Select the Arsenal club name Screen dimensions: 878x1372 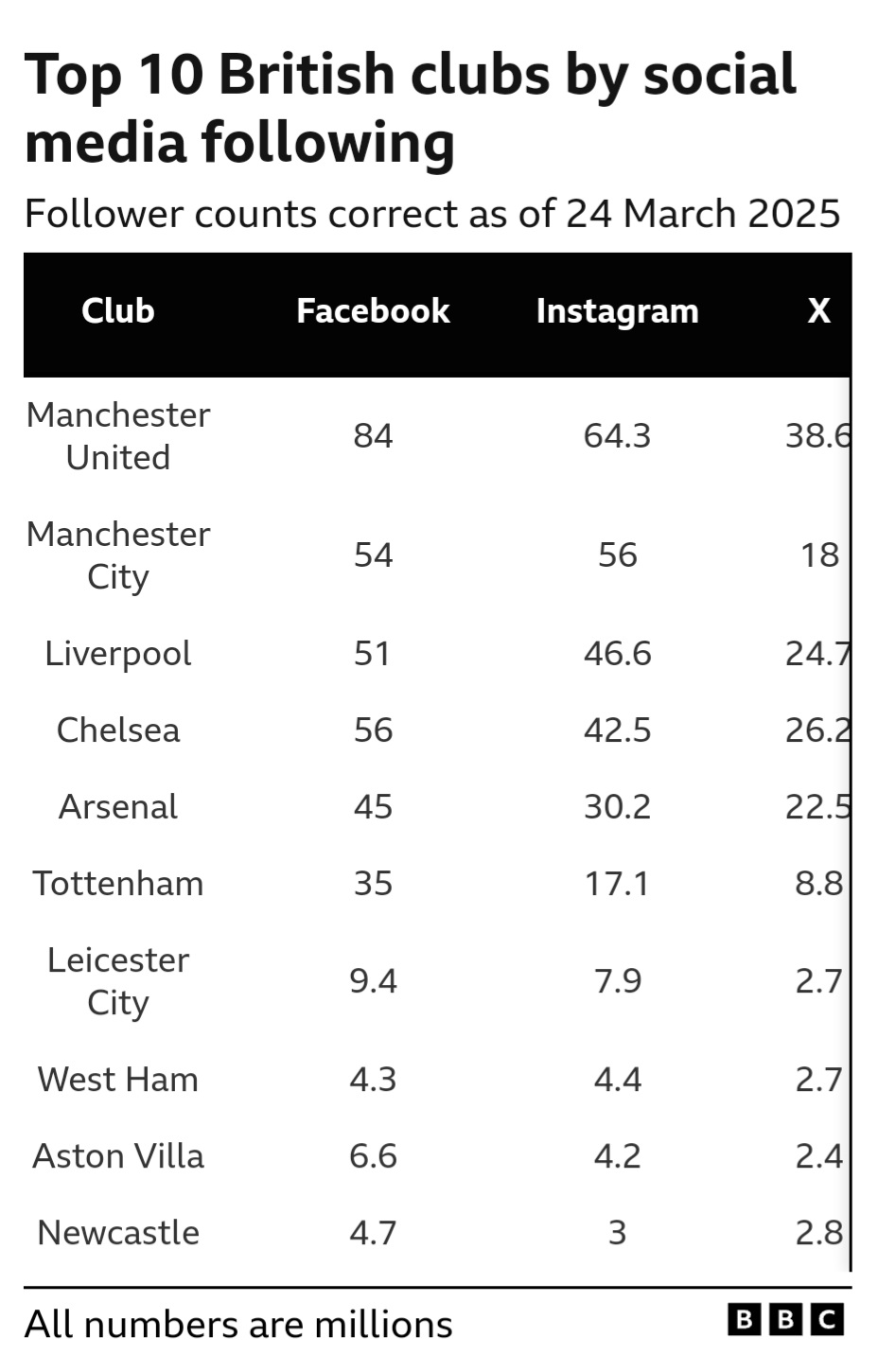pos(118,807)
